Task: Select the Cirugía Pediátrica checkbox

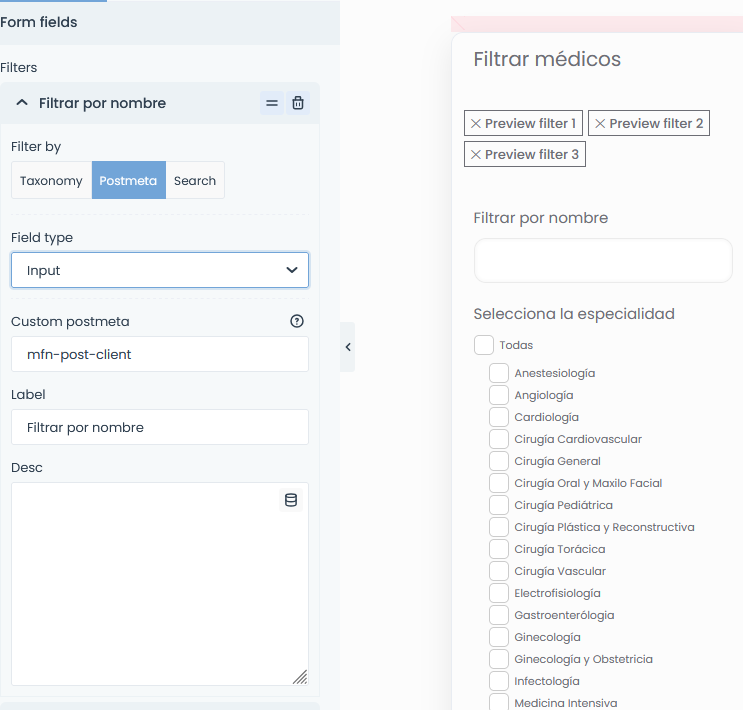Action: pos(499,505)
